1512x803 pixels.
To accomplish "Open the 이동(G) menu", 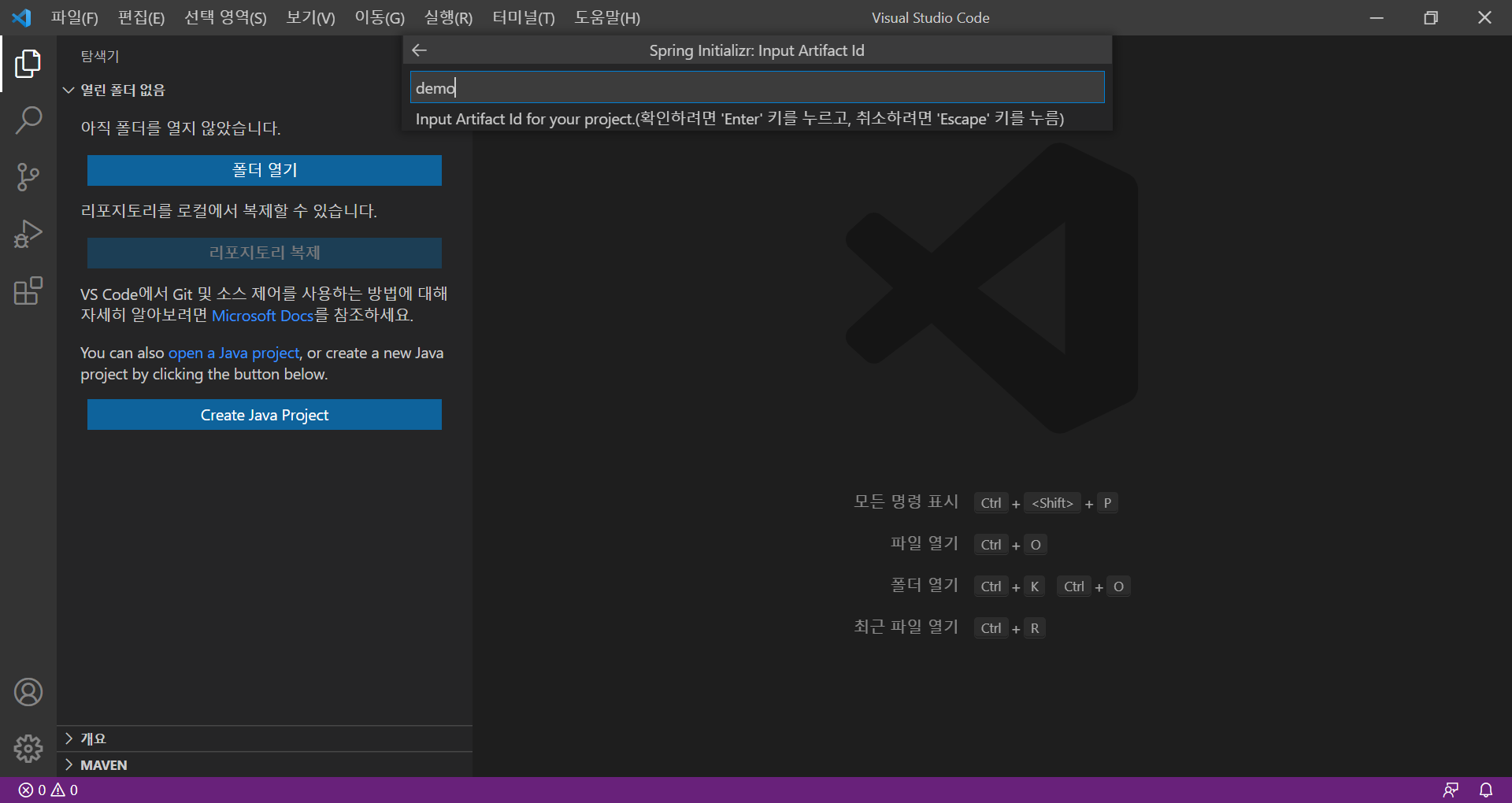I will pyautogui.click(x=380, y=17).
